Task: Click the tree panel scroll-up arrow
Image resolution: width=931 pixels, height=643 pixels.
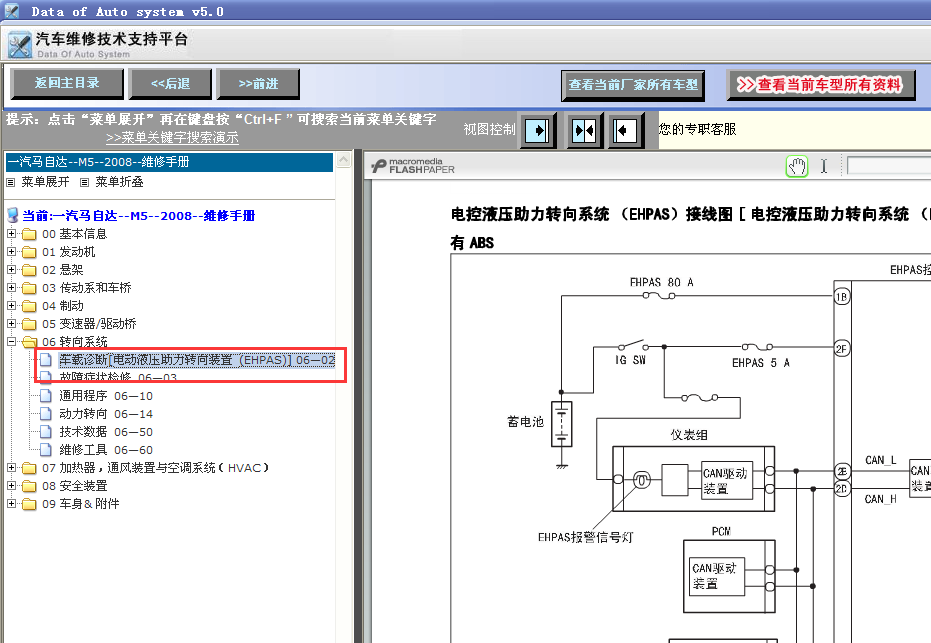Action: (x=344, y=160)
